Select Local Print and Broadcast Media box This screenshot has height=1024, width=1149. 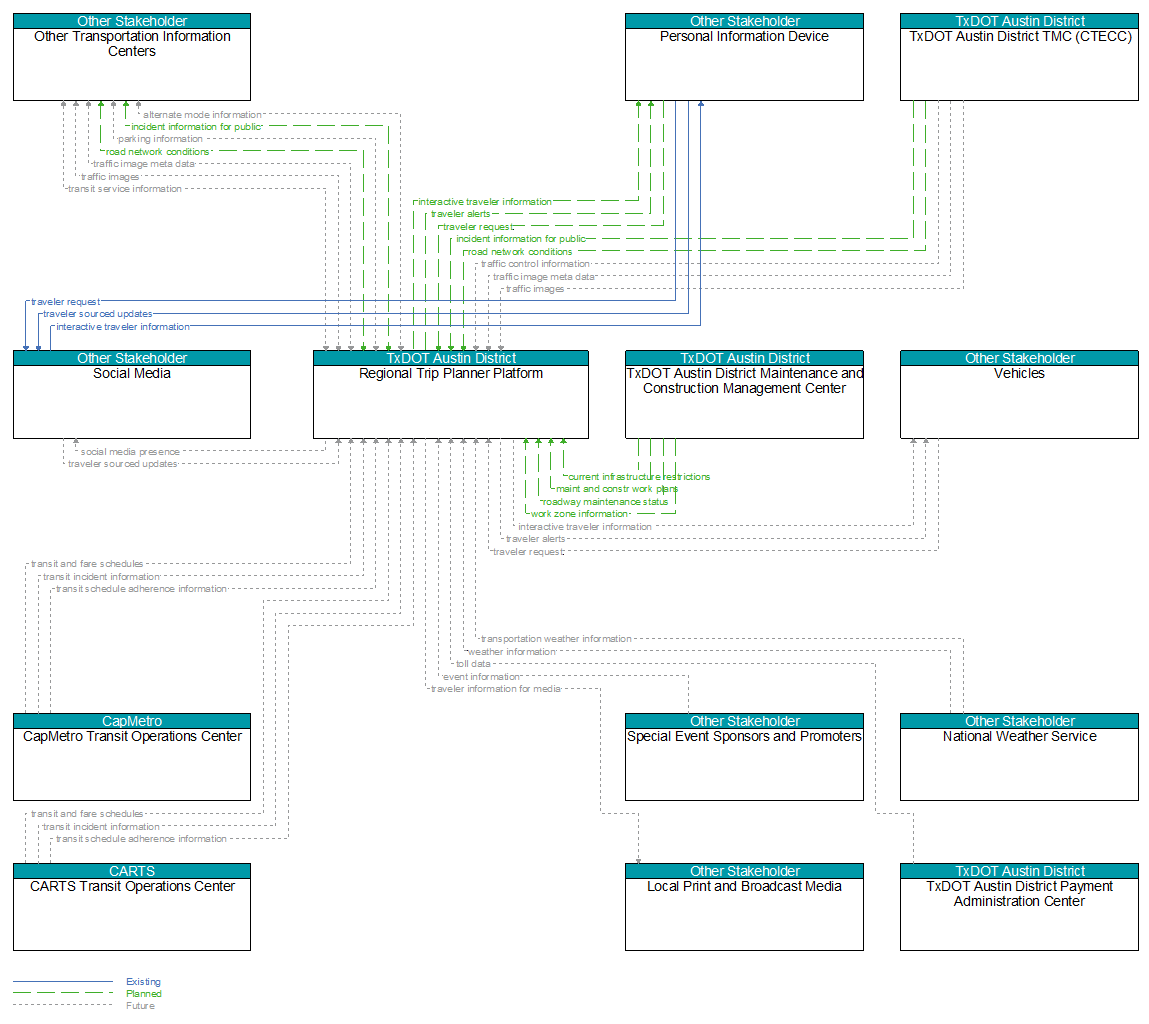(744, 907)
